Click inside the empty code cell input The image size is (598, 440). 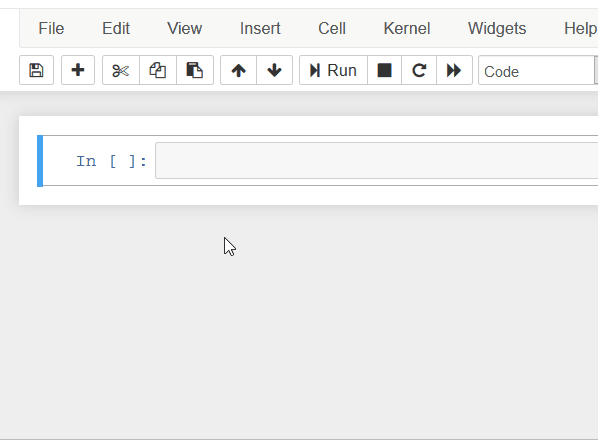coord(376,161)
